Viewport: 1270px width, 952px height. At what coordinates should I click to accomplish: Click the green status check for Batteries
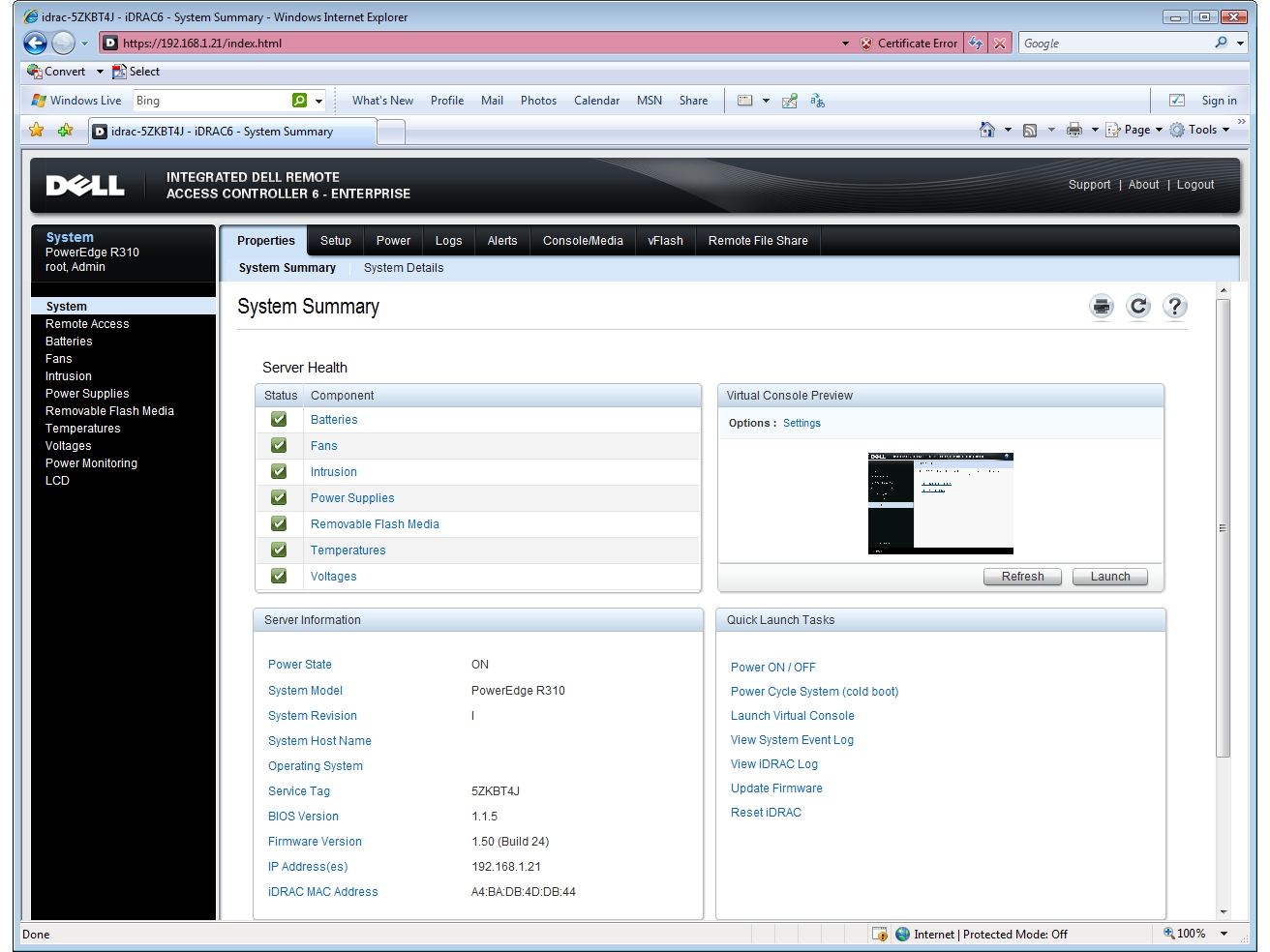(x=279, y=420)
